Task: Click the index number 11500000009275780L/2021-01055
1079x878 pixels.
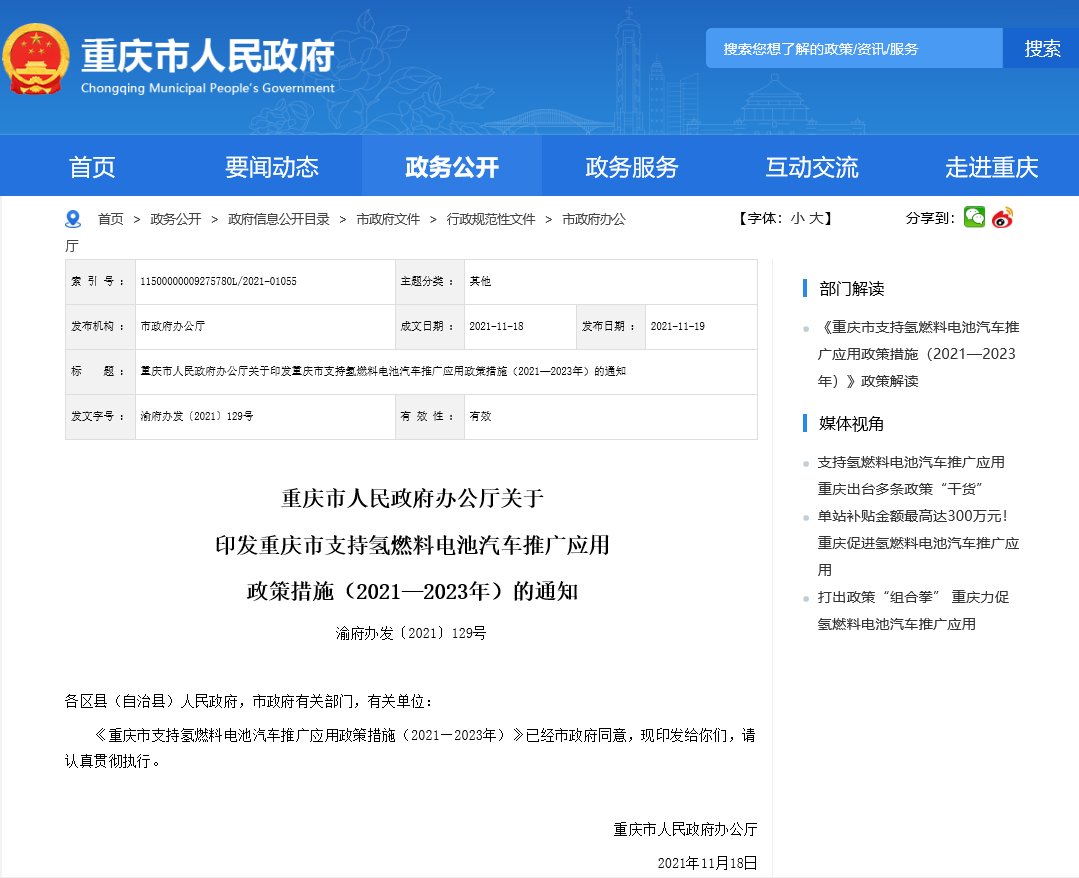Action: [x=218, y=281]
